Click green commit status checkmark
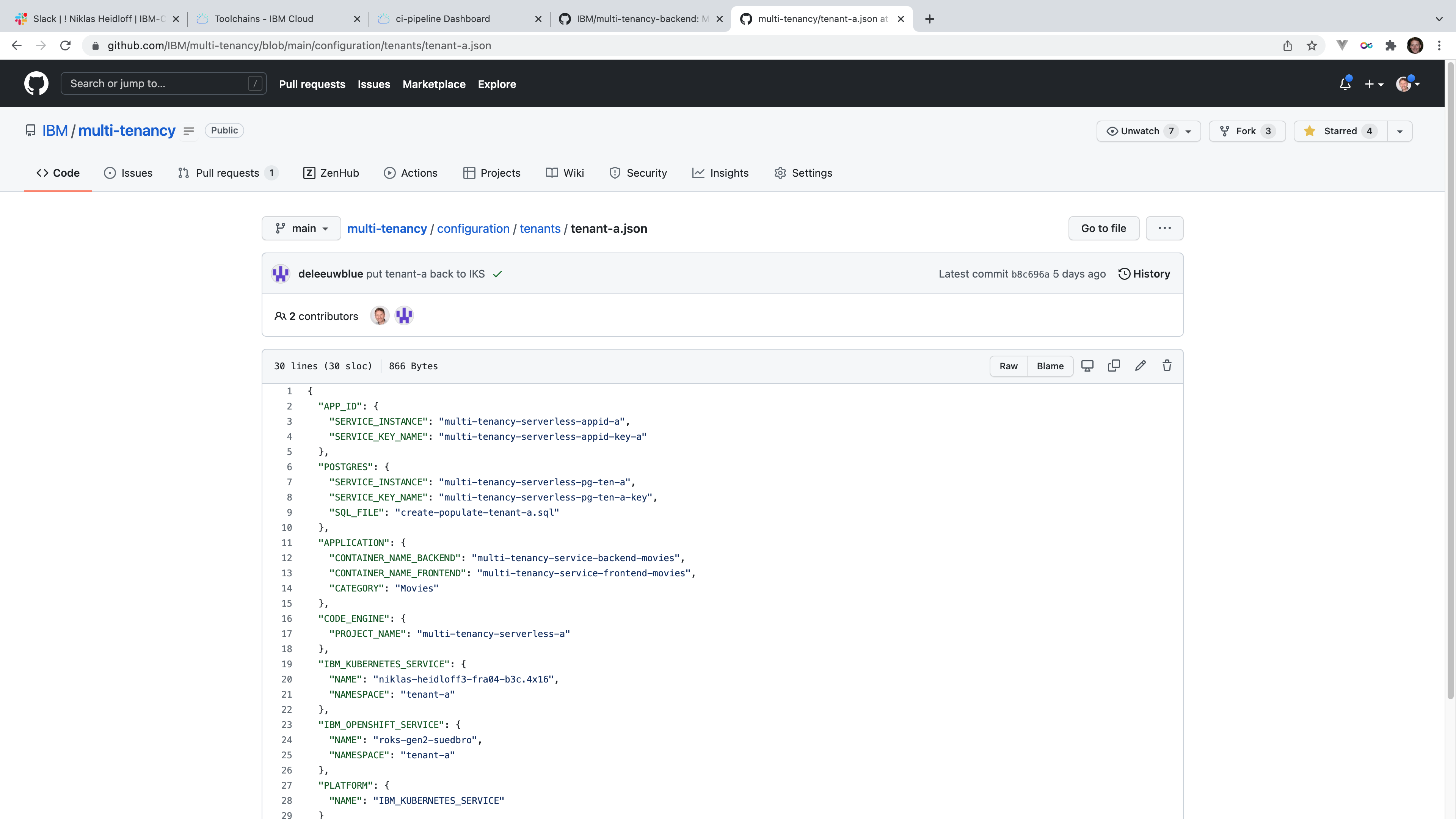1456x819 pixels. [x=497, y=274]
